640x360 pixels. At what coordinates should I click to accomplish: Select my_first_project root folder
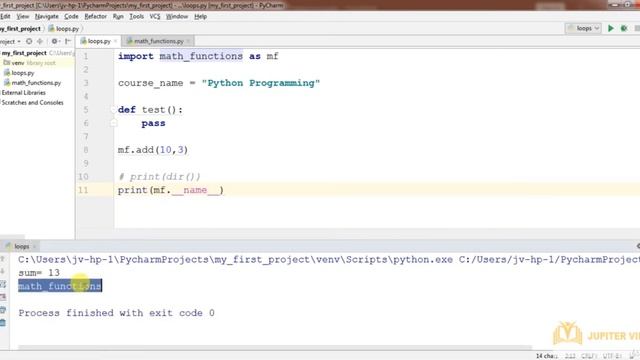(x=24, y=53)
